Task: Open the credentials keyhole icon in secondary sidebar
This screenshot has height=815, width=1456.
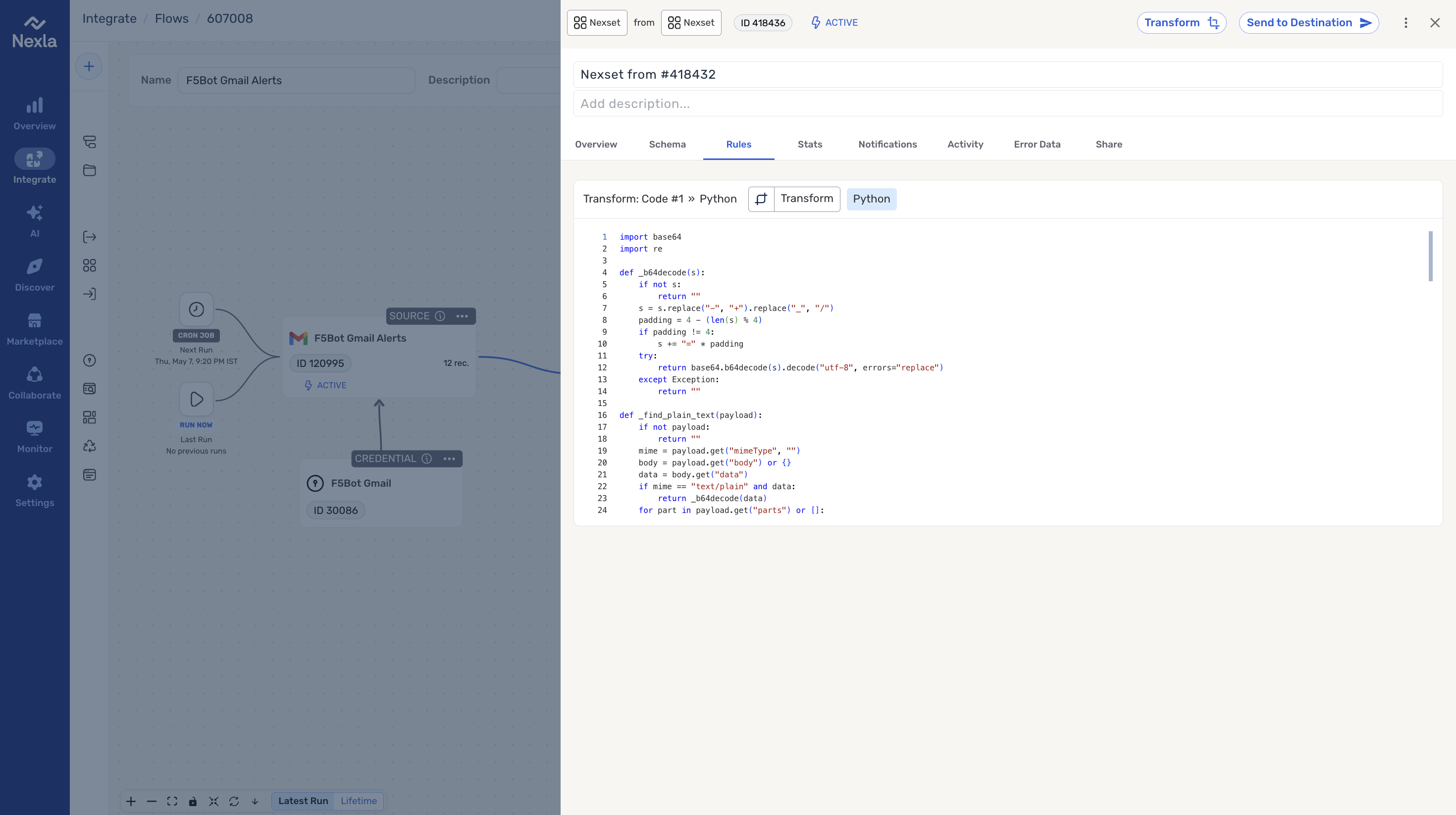Action: coord(89,360)
